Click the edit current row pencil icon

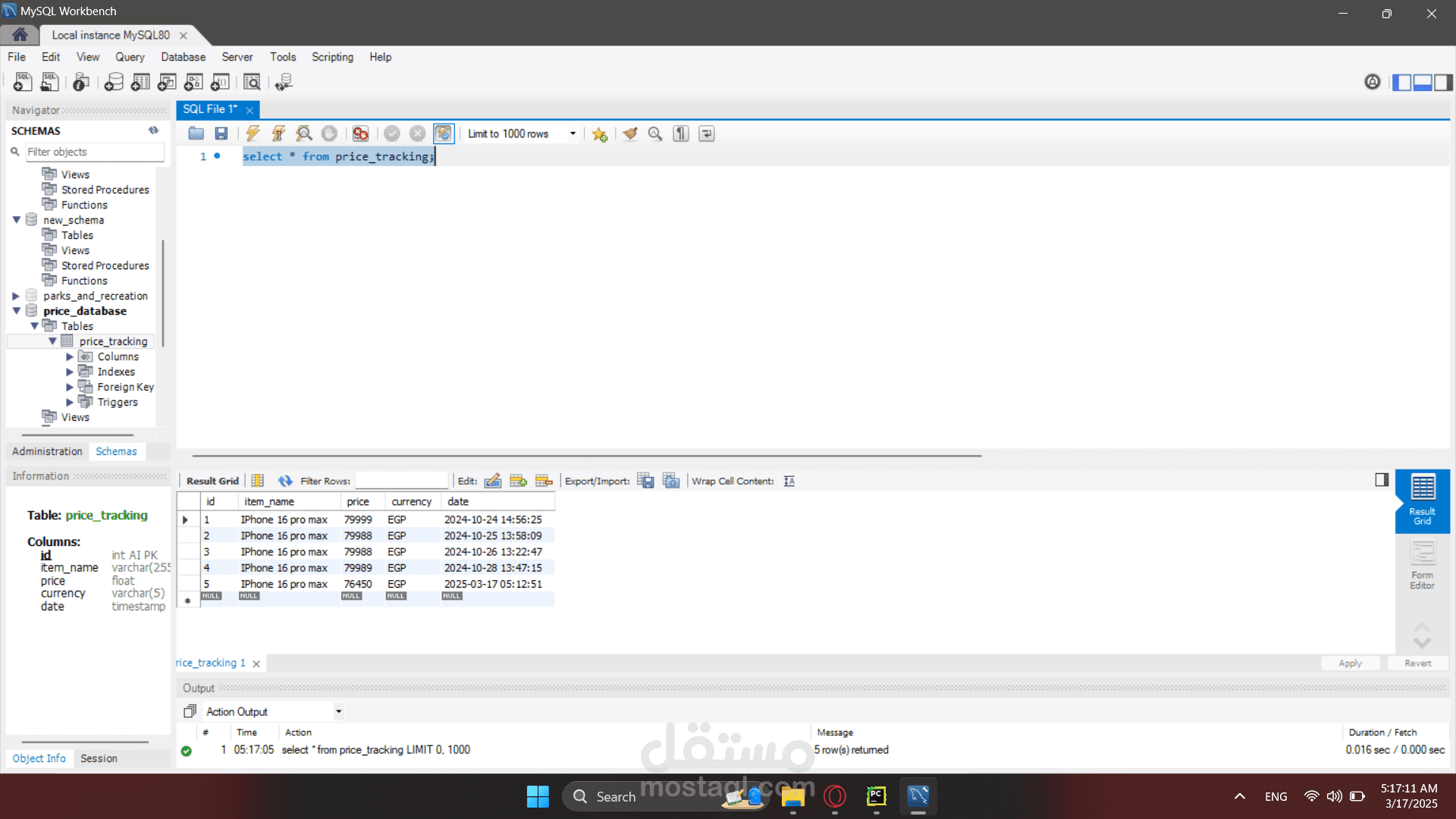click(493, 481)
